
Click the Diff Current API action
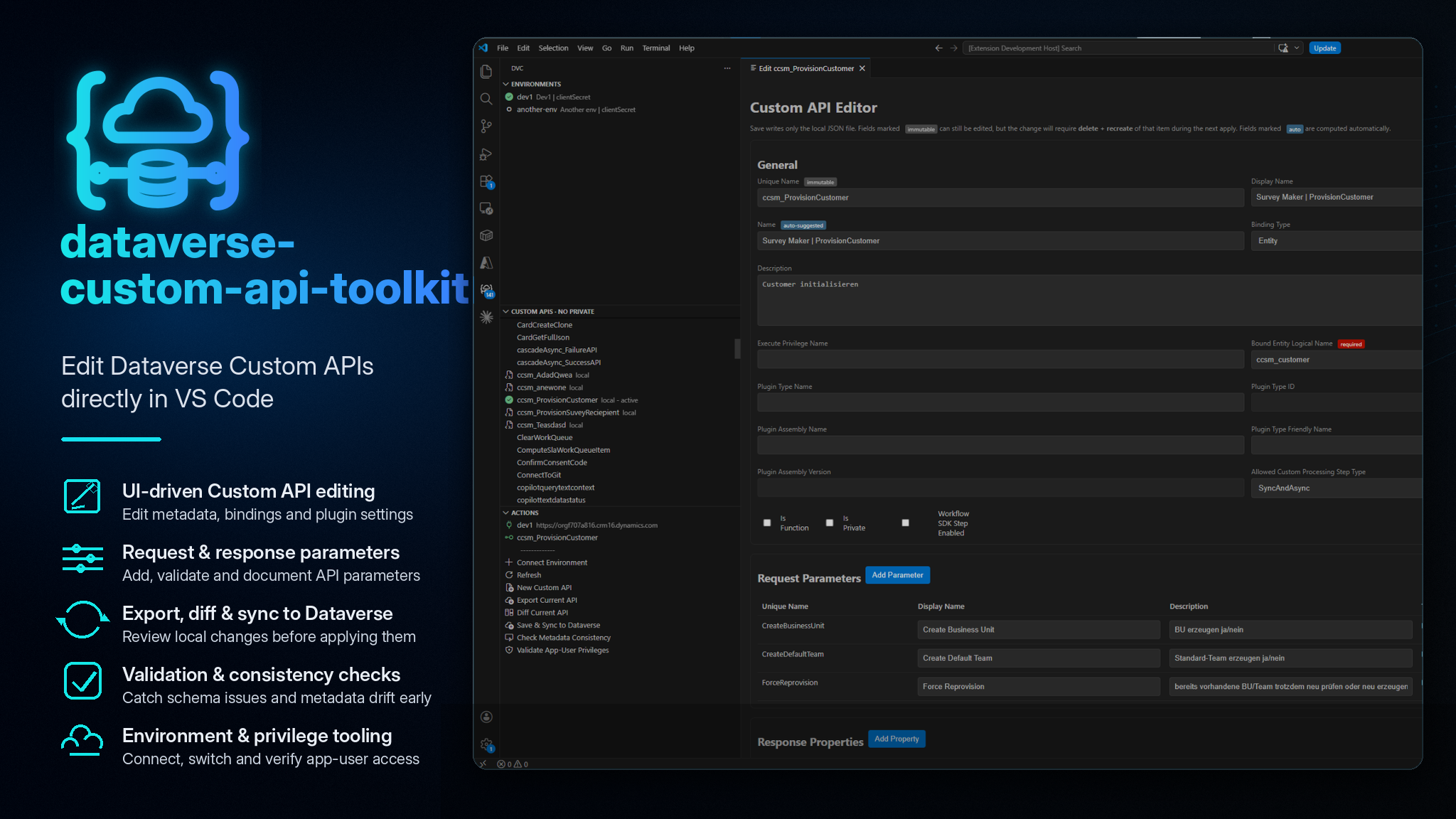coord(542,613)
